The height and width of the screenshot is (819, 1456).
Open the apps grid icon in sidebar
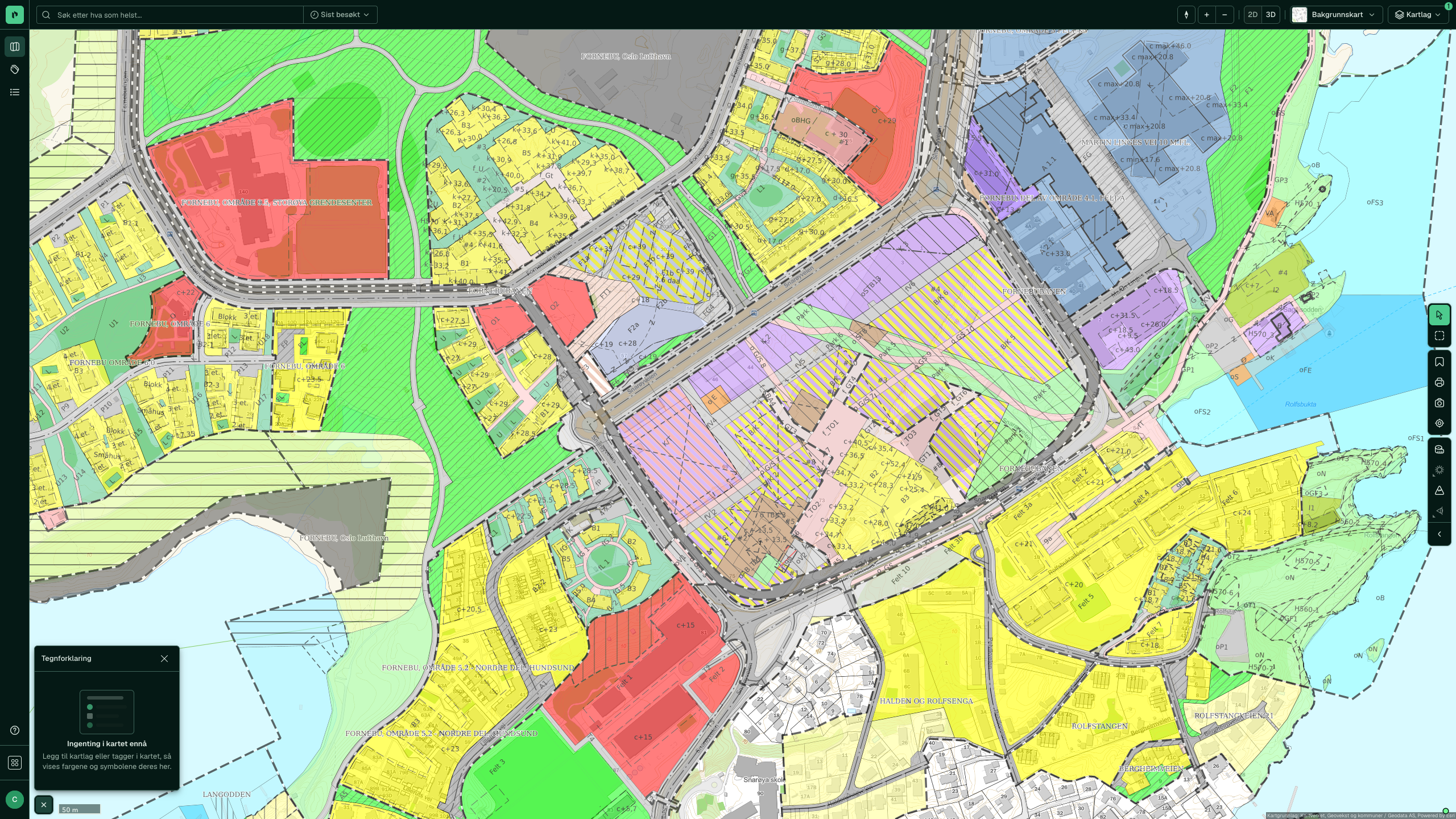(15, 763)
